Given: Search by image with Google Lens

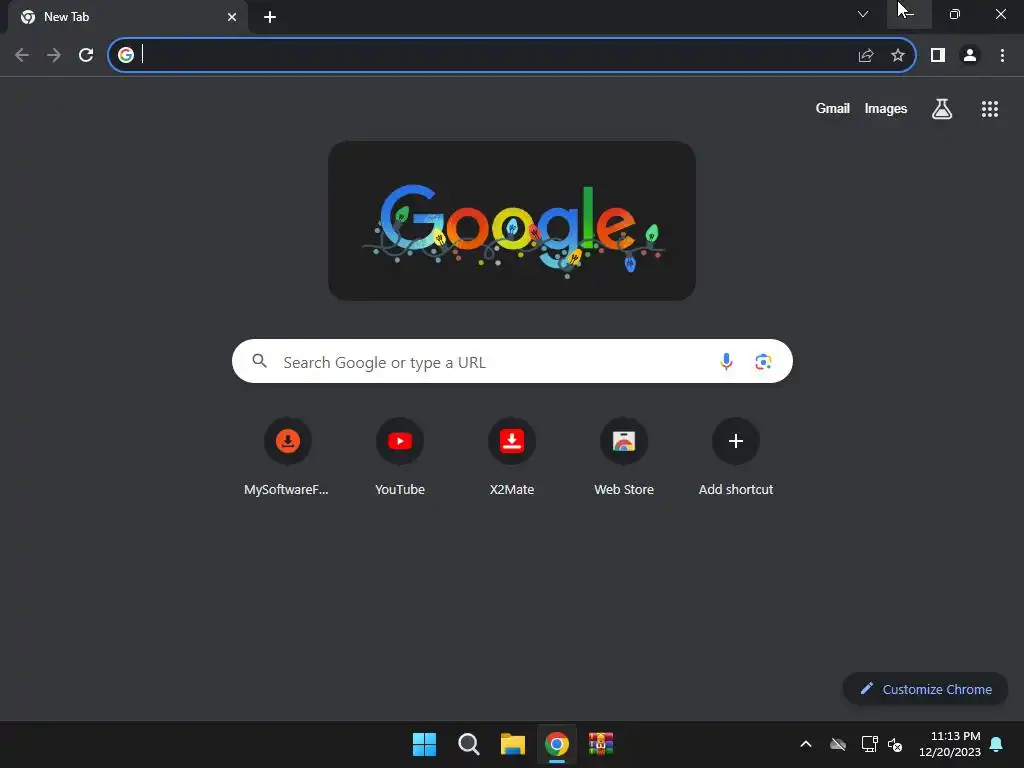Looking at the screenshot, I should [x=763, y=361].
